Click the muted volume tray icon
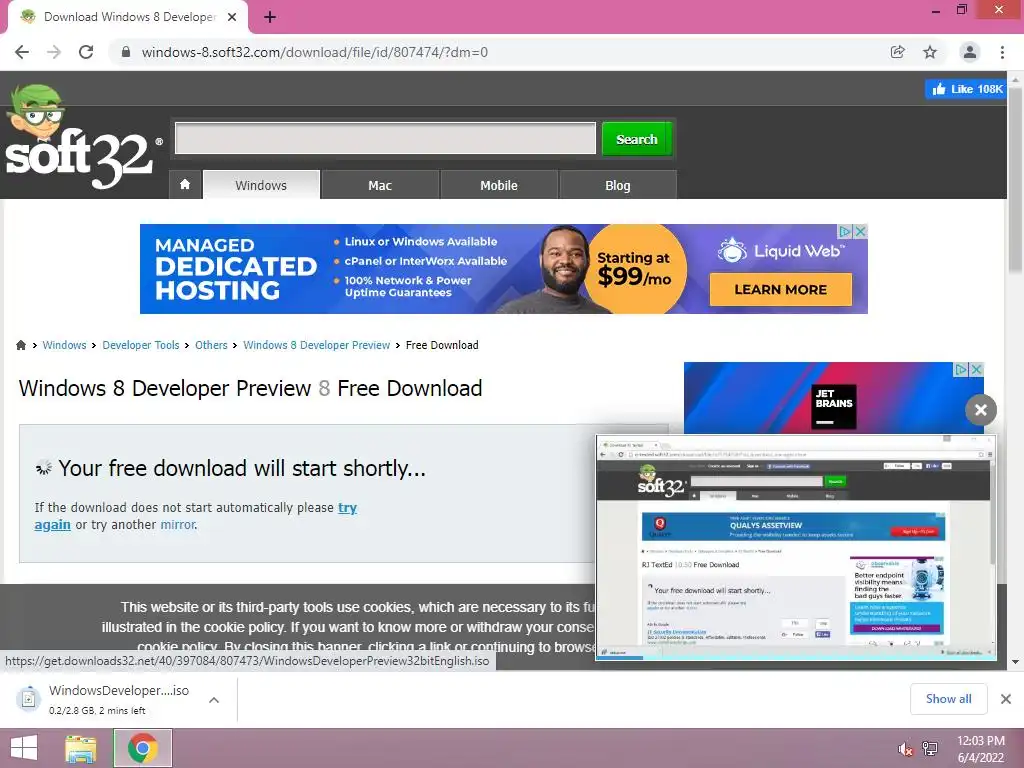This screenshot has height=768, width=1024. pos(905,749)
